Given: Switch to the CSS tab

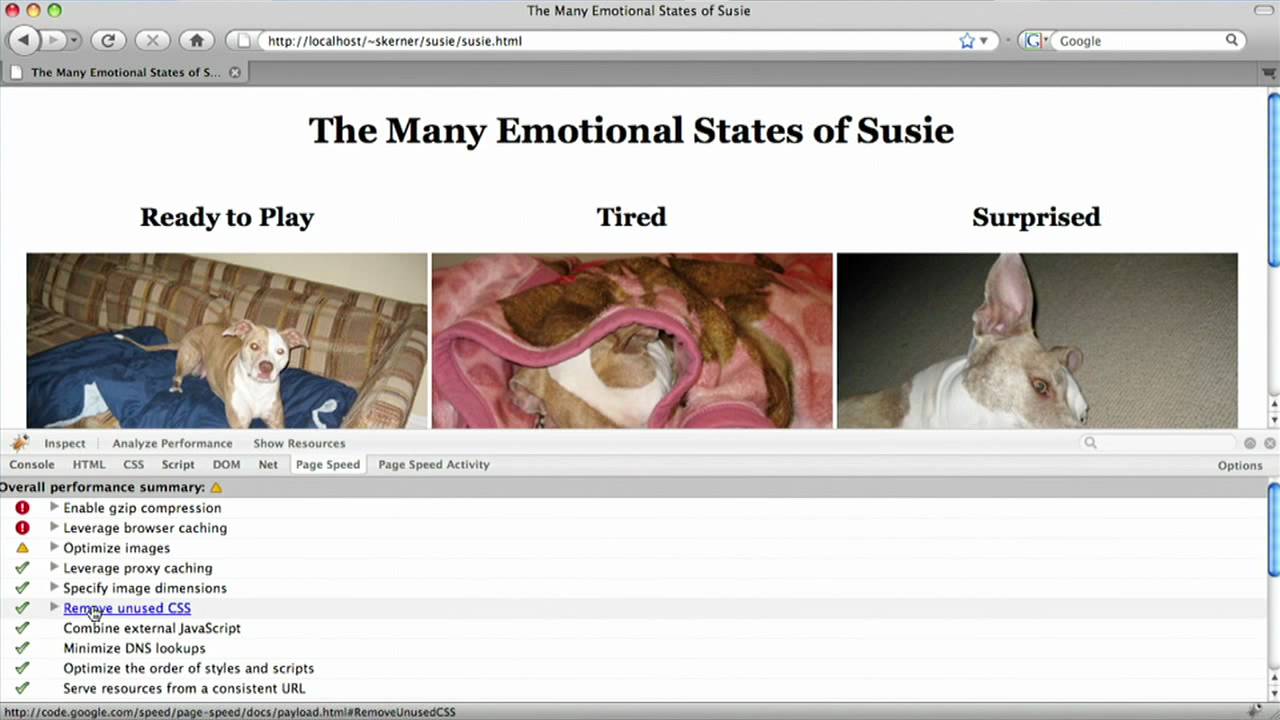Looking at the screenshot, I should [x=133, y=465].
